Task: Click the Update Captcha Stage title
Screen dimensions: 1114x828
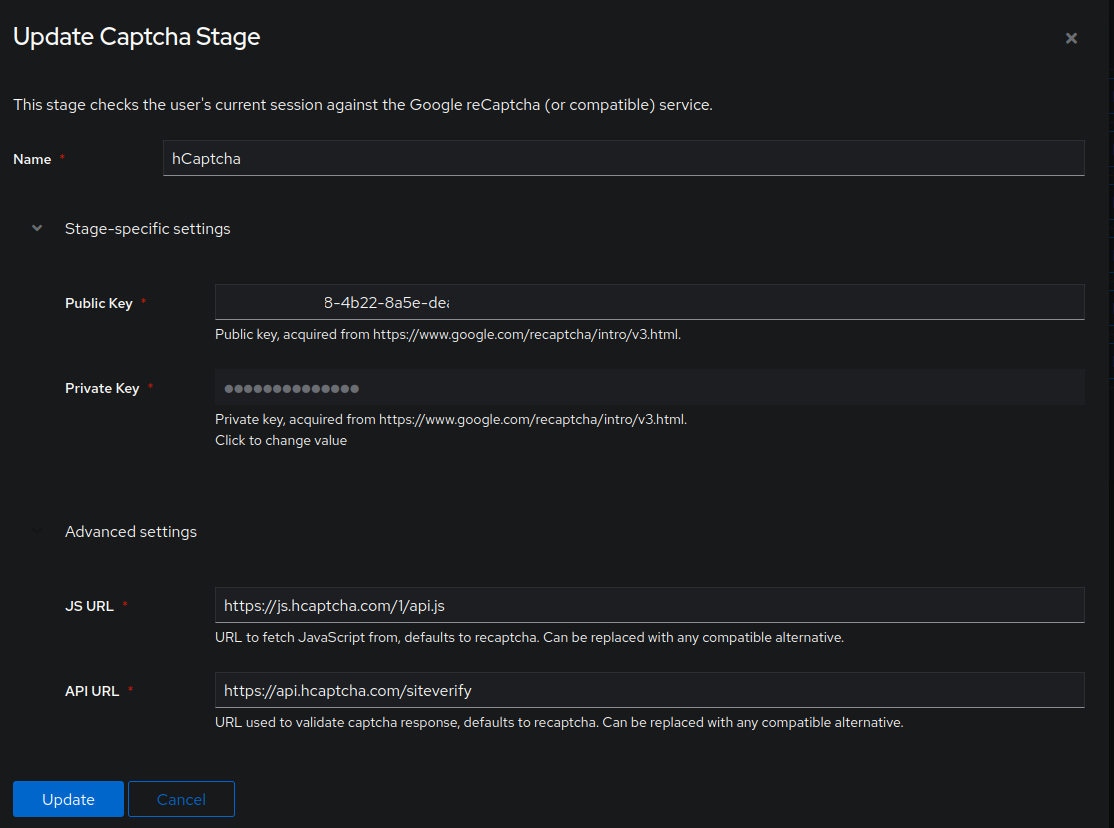Action: pyautogui.click(x=136, y=36)
